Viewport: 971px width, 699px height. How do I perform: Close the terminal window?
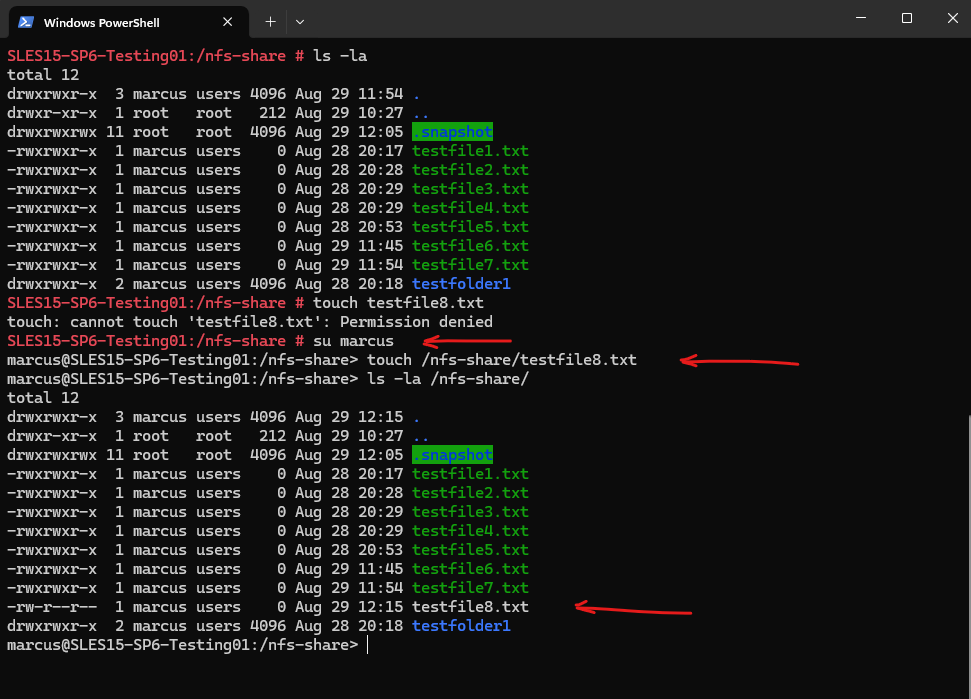point(952,18)
